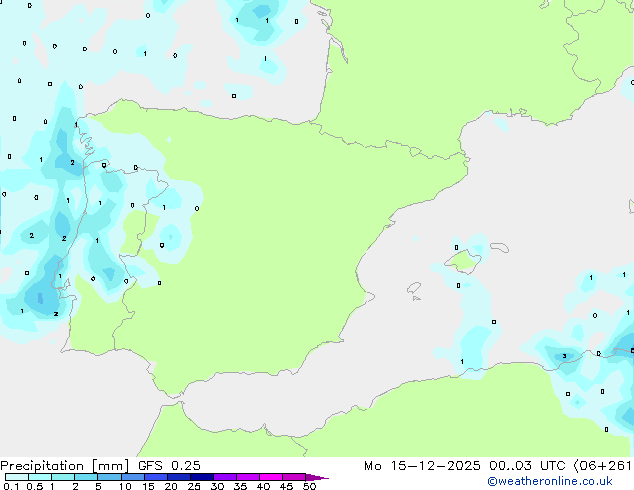Click the legend swatch for 0.1 to 0.5 mm

coord(17,477)
